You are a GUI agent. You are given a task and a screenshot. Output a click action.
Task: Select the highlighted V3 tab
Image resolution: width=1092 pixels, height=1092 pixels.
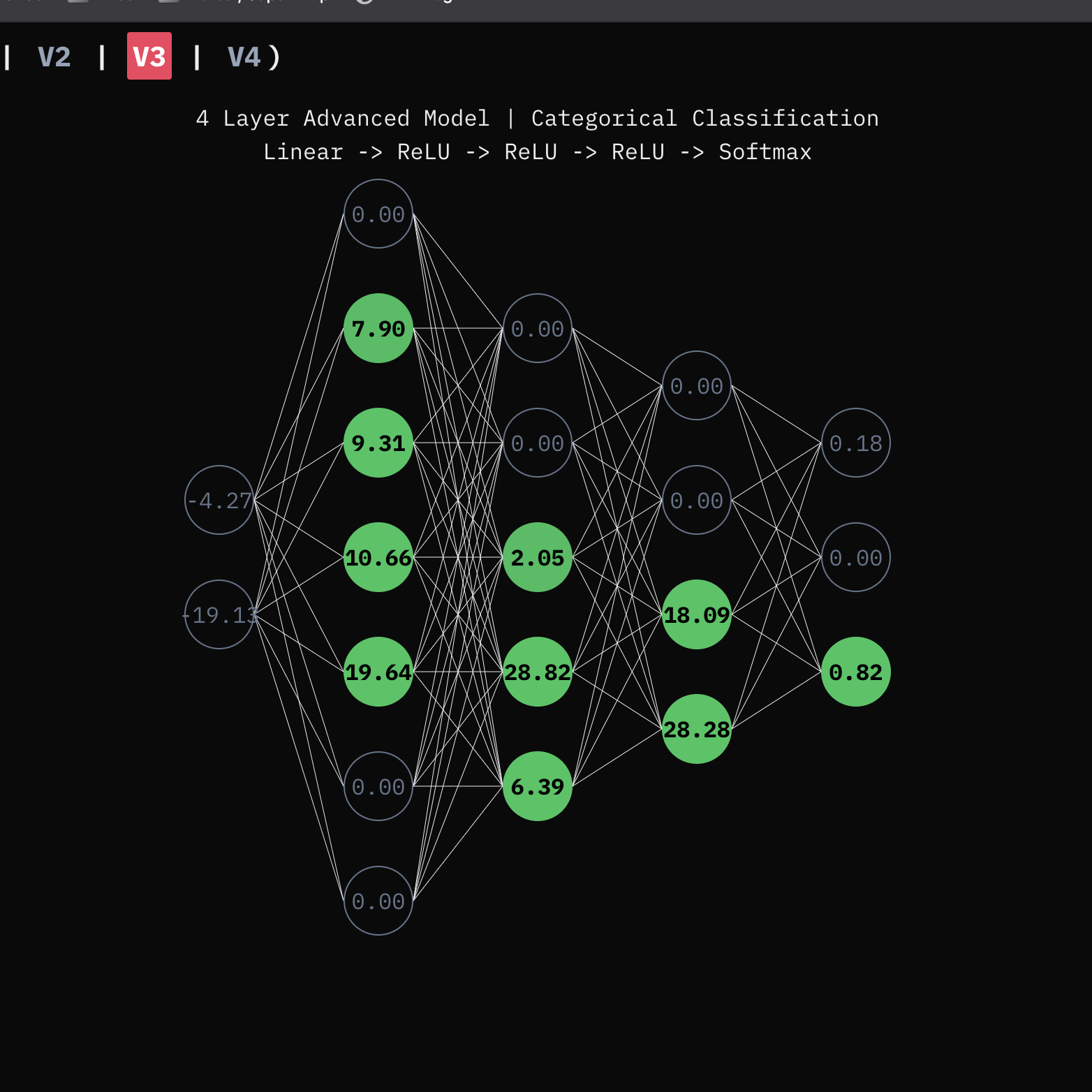[149, 56]
